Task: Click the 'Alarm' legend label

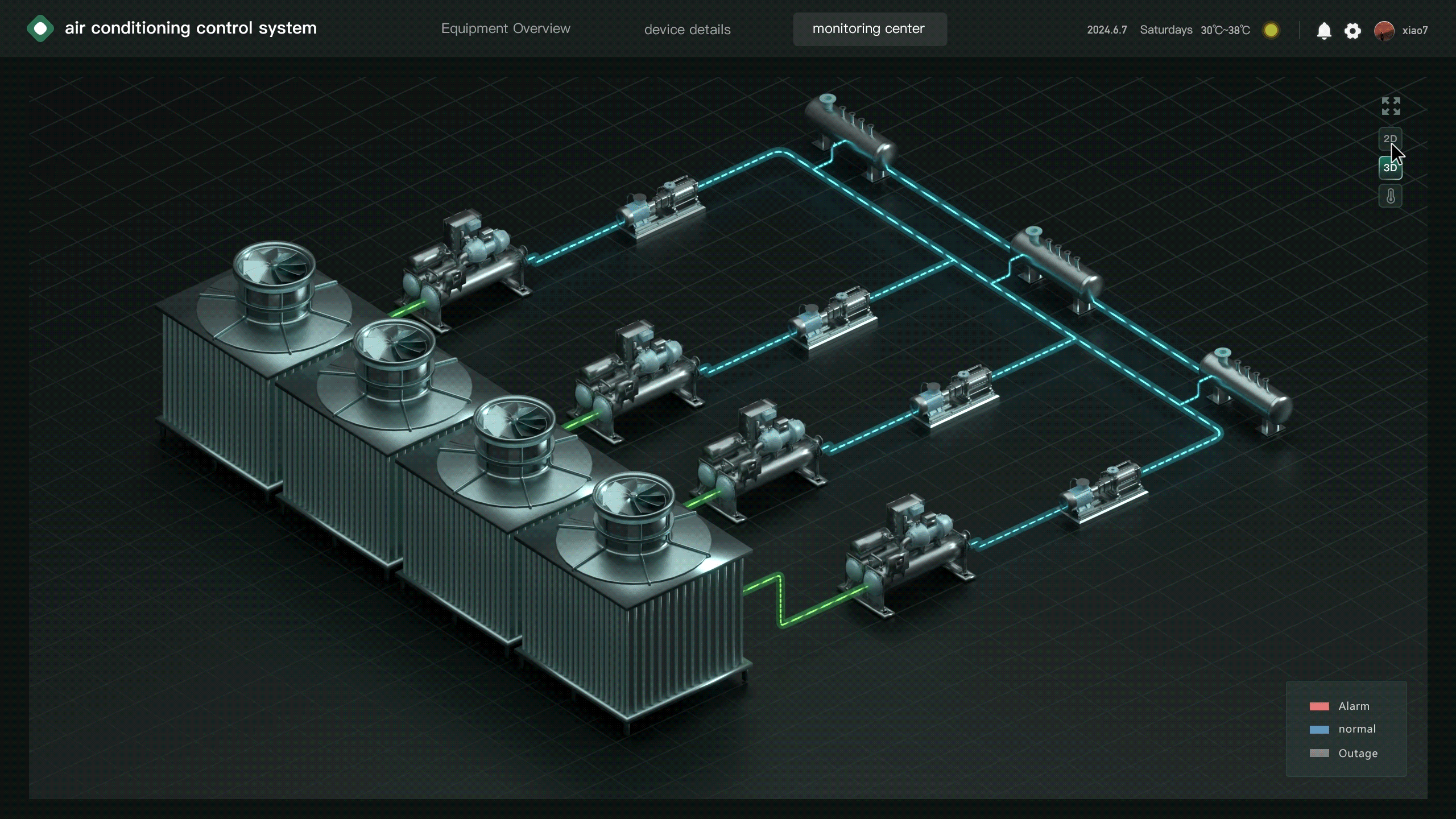Action: coord(1354,706)
